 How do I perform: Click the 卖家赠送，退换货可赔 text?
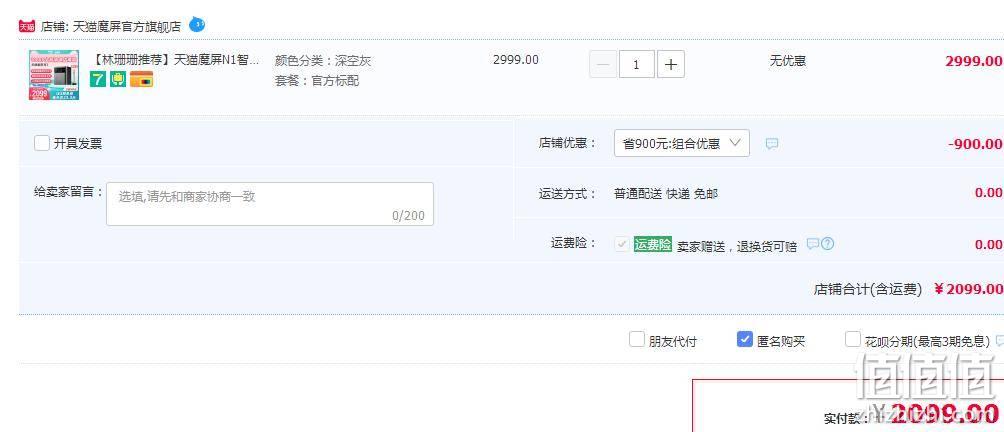pyautogui.click(x=737, y=246)
